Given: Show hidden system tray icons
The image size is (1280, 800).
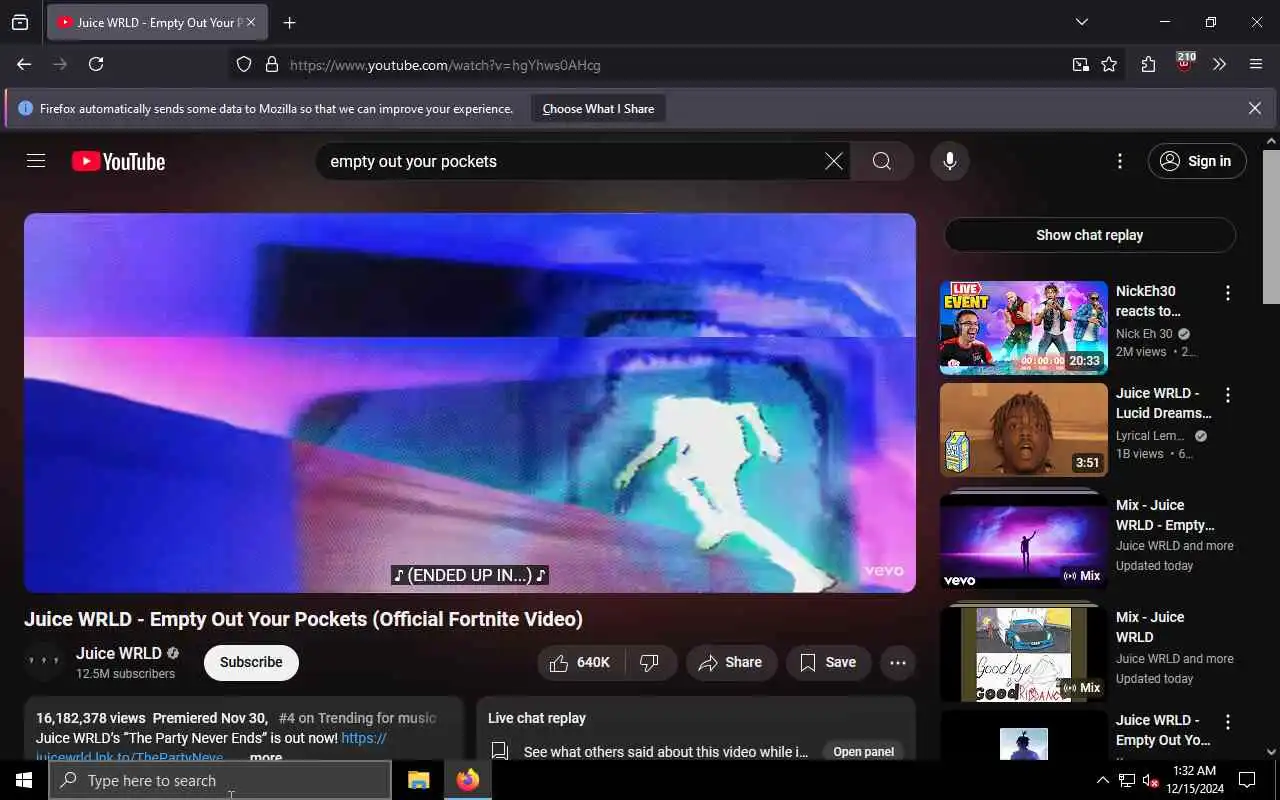Looking at the screenshot, I should [x=1103, y=780].
